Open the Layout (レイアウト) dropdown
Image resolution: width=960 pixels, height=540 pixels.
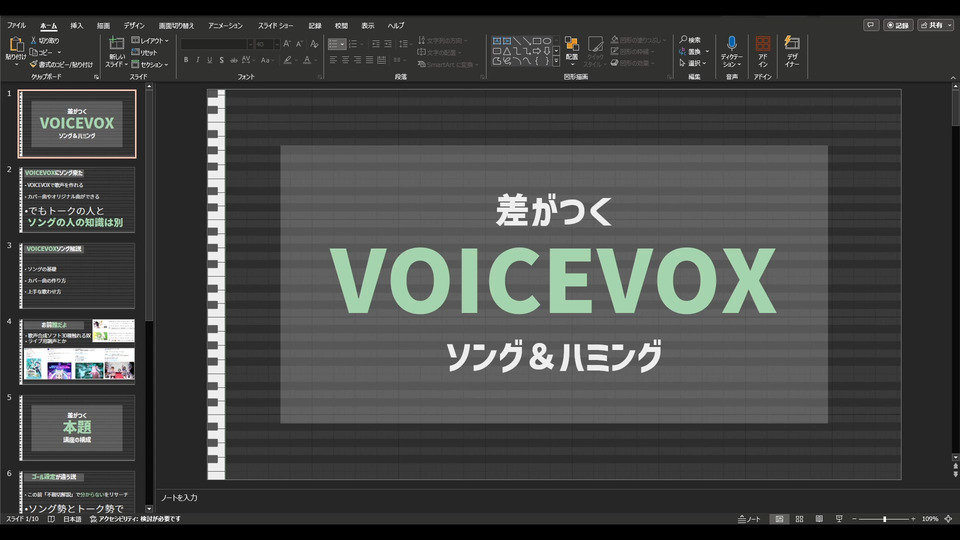(x=150, y=40)
